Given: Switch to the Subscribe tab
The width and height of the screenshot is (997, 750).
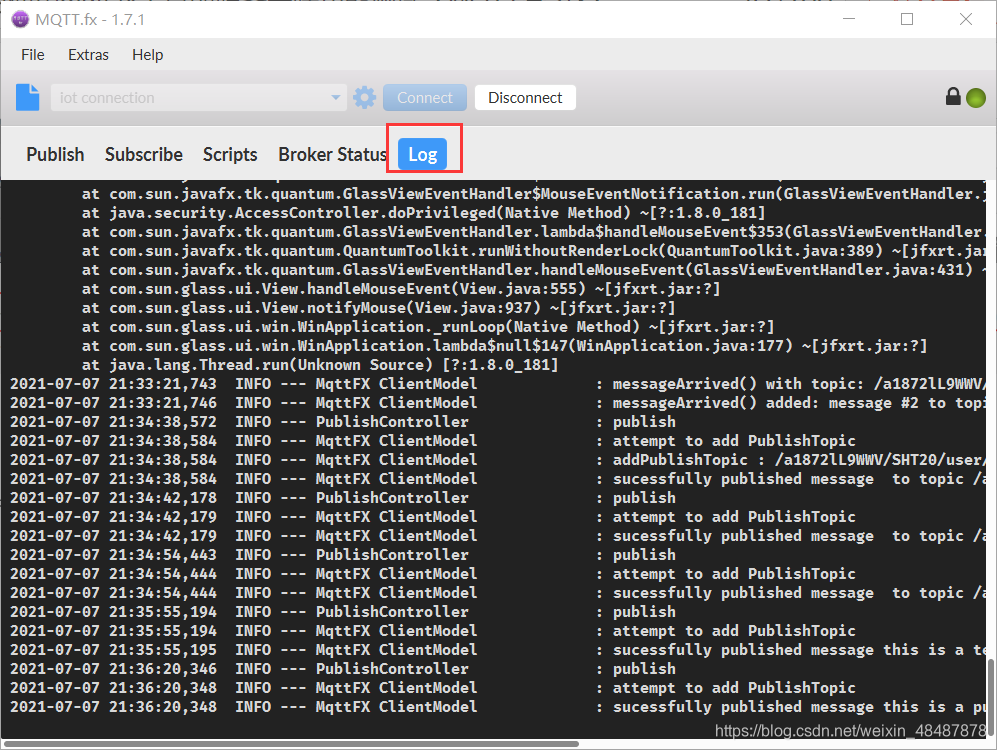Looking at the screenshot, I should 144,154.
